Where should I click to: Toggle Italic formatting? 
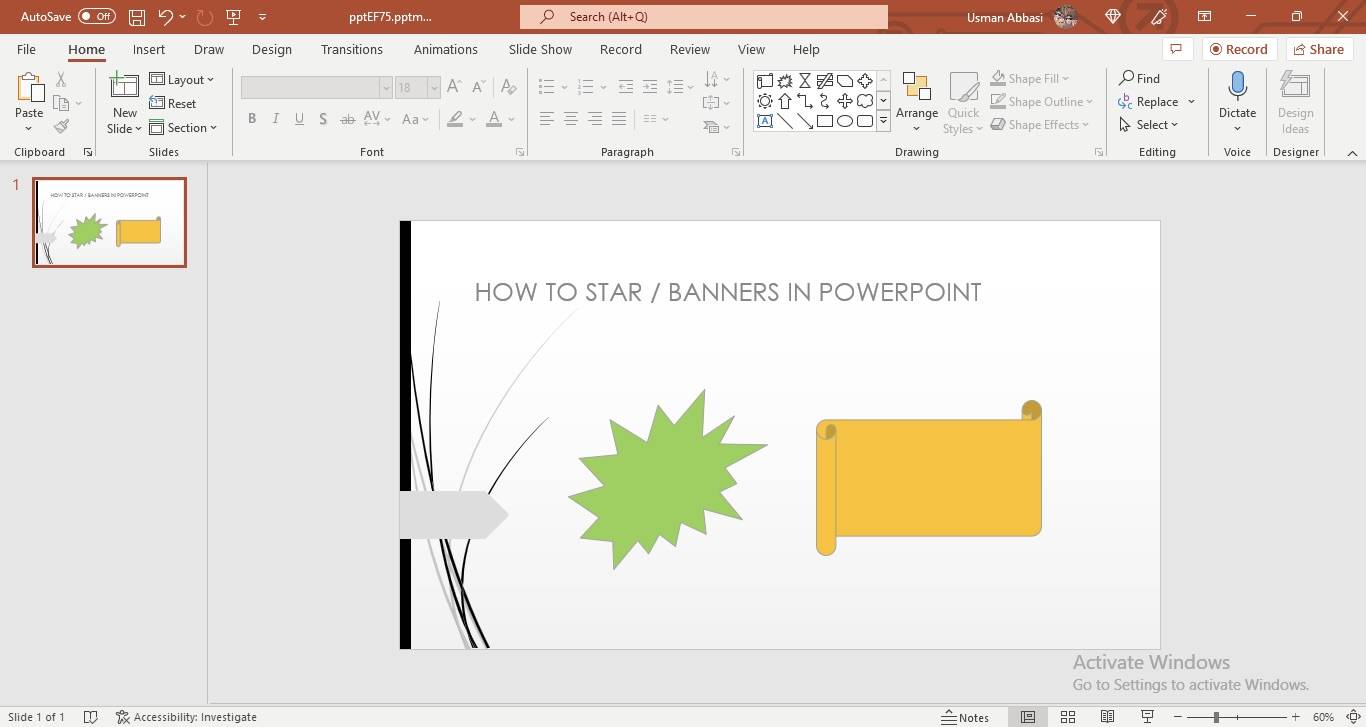[276, 119]
